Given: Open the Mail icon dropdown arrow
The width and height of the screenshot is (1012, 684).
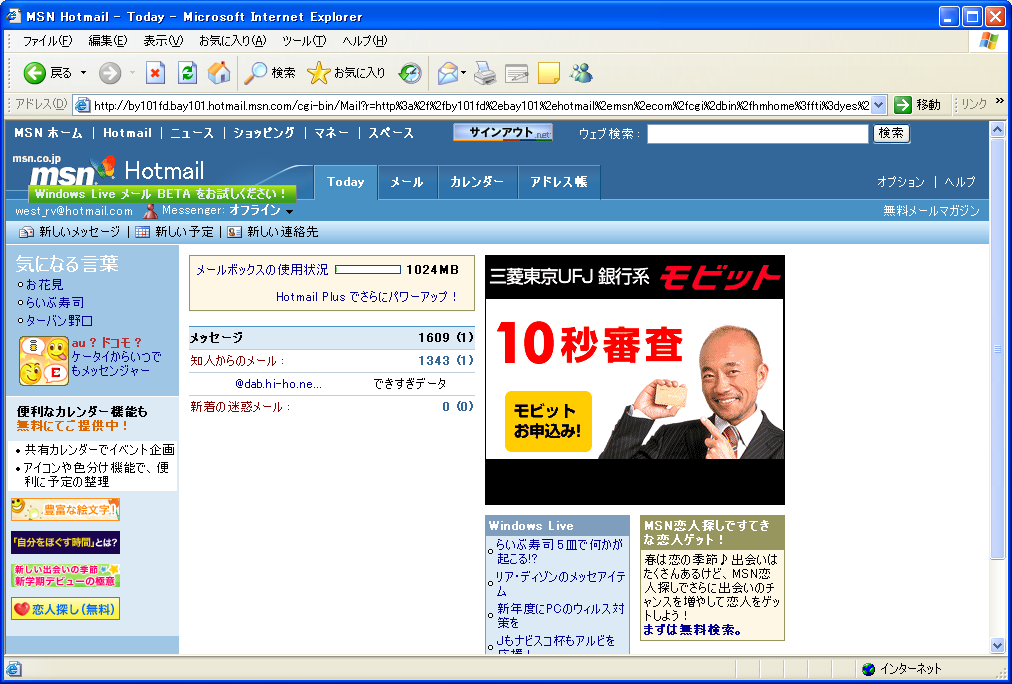Looking at the screenshot, I should coord(463,73).
